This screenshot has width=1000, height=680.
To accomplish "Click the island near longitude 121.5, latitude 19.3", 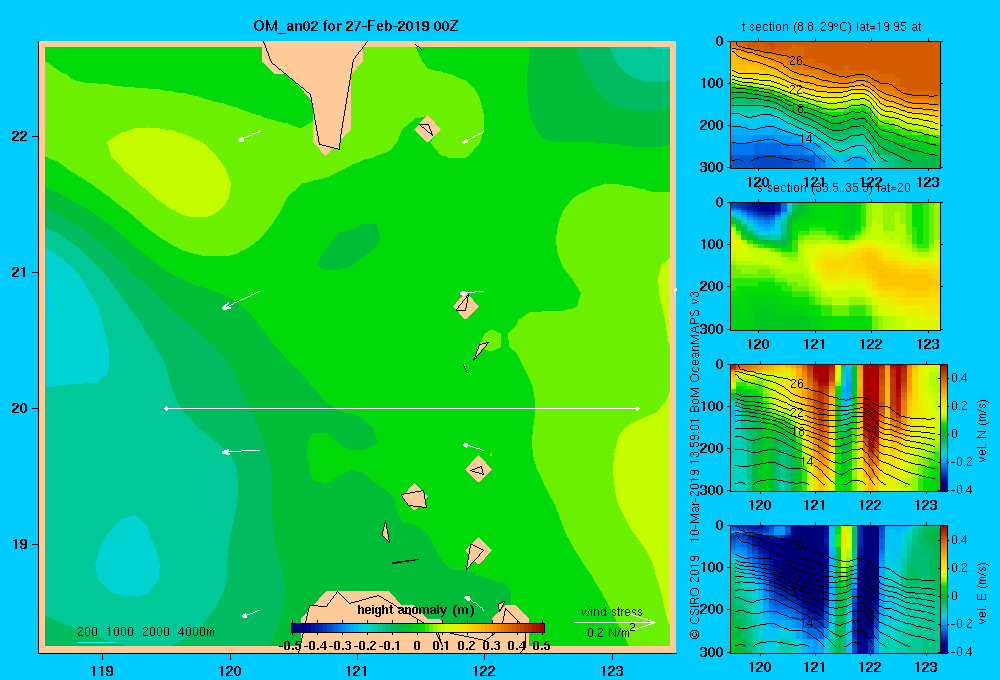I will 414,496.
